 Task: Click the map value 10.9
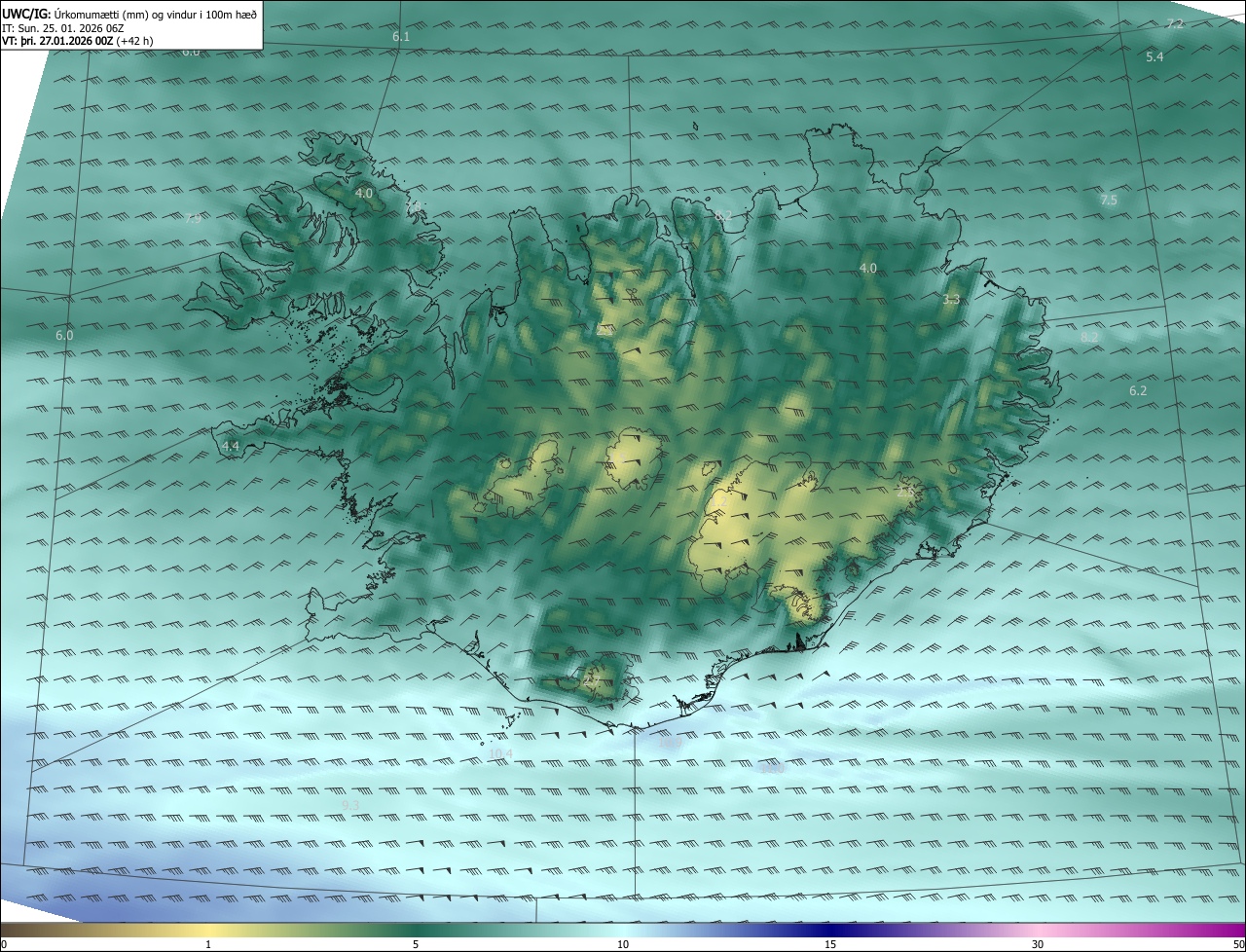(671, 743)
